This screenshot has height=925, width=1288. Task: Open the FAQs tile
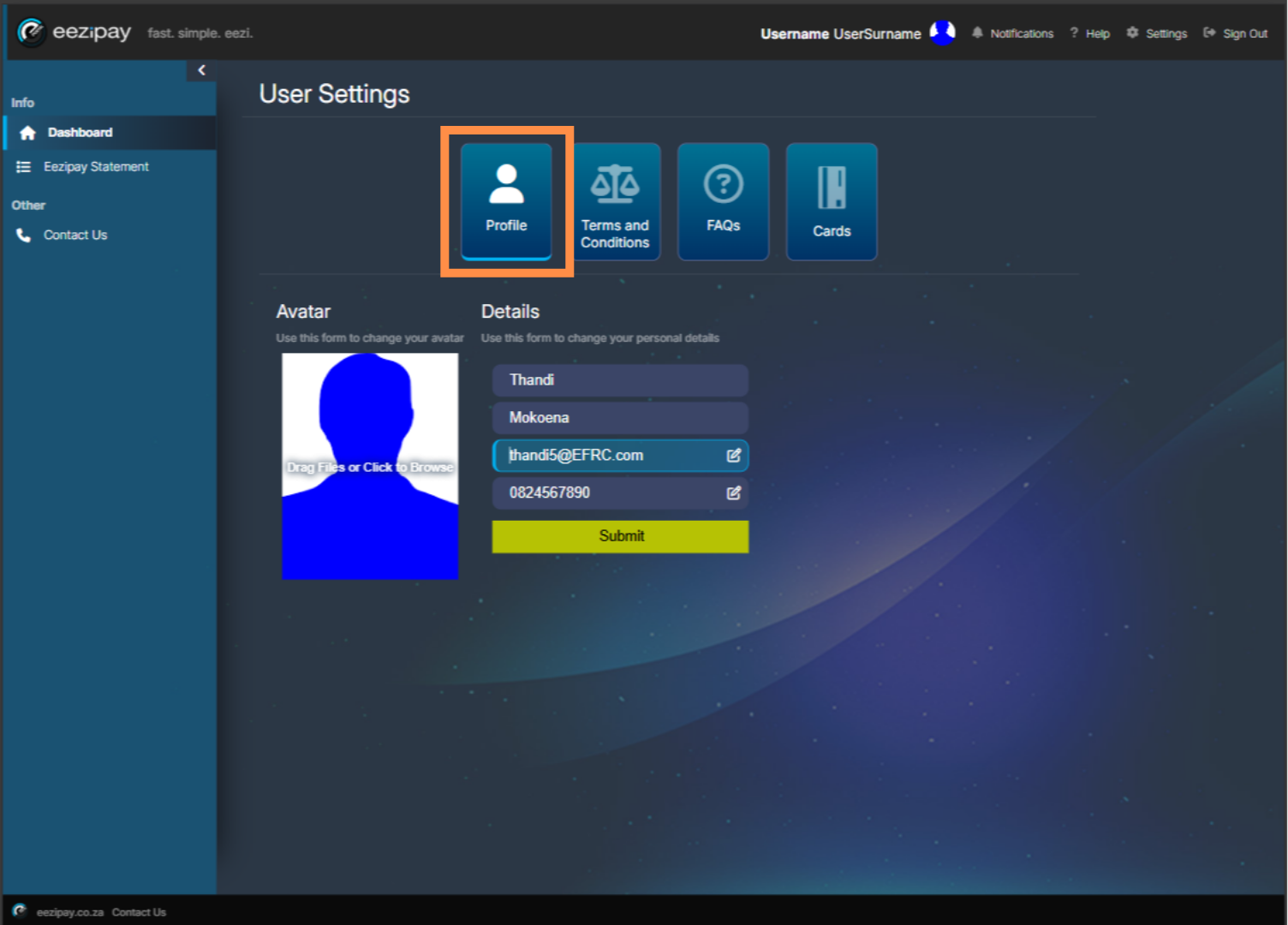(x=724, y=201)
